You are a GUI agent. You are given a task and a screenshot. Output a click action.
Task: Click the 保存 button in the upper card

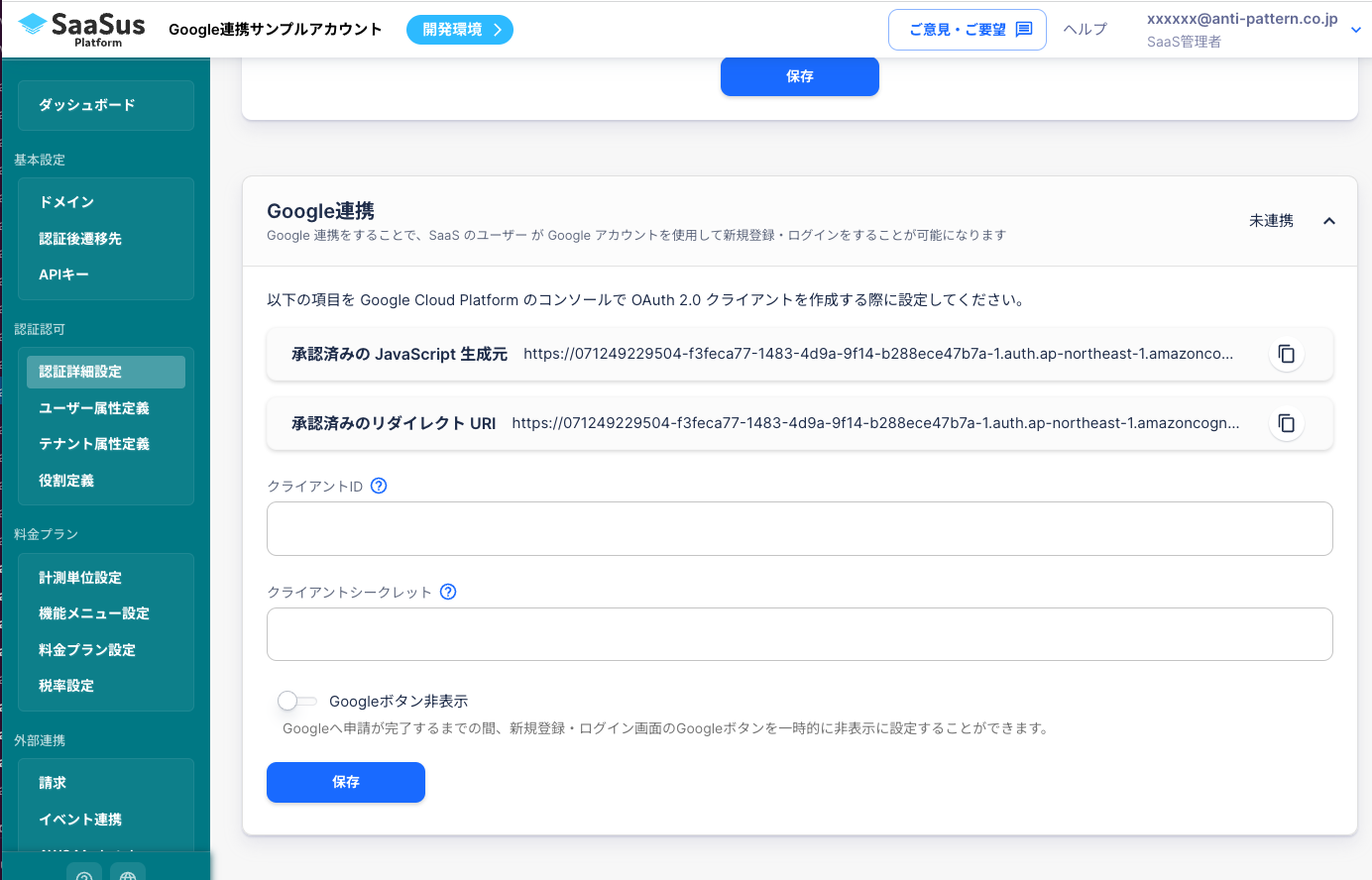tap(800, 76)
